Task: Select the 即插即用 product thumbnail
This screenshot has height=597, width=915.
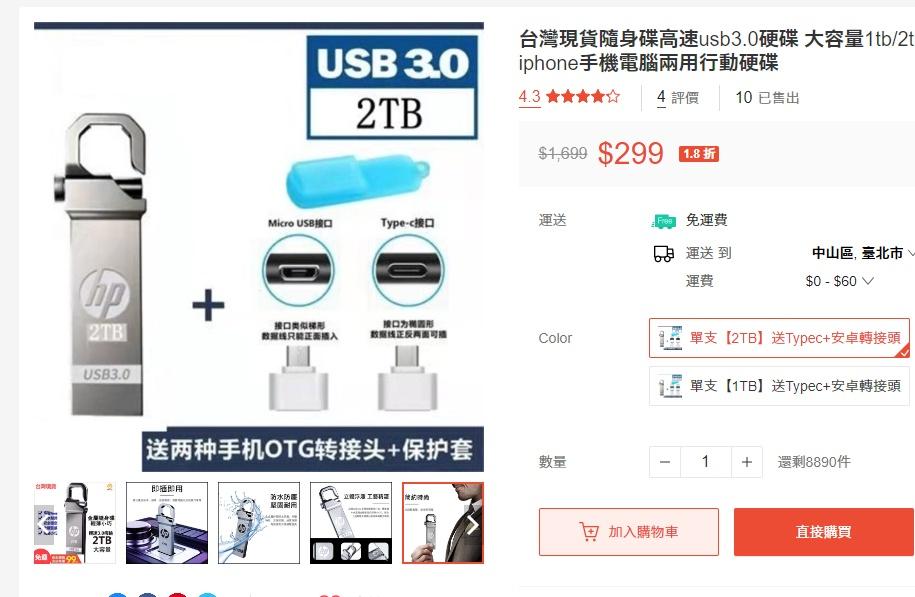Action: pos(167,523)
